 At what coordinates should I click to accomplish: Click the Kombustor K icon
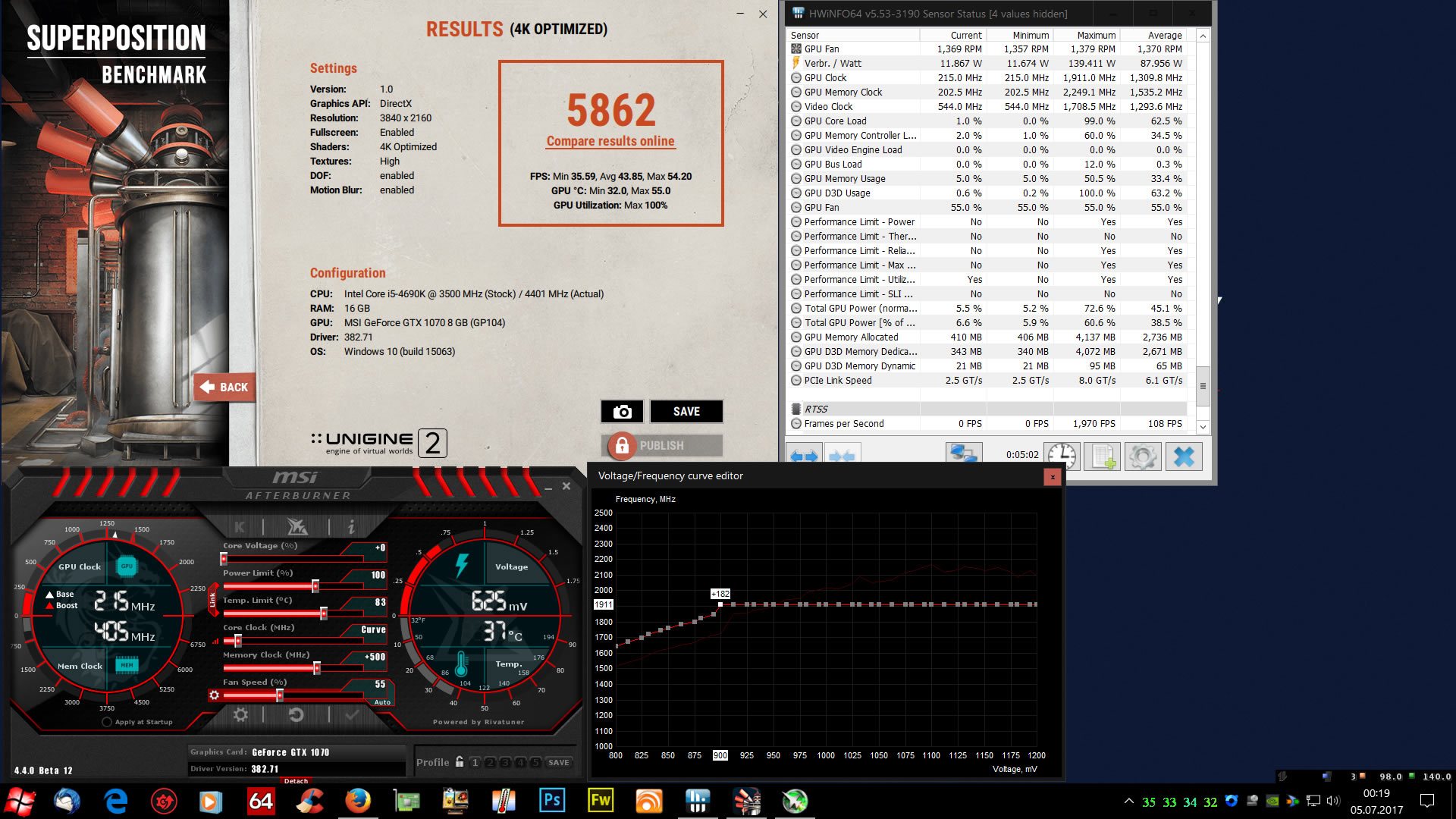[x=240, y=526]
